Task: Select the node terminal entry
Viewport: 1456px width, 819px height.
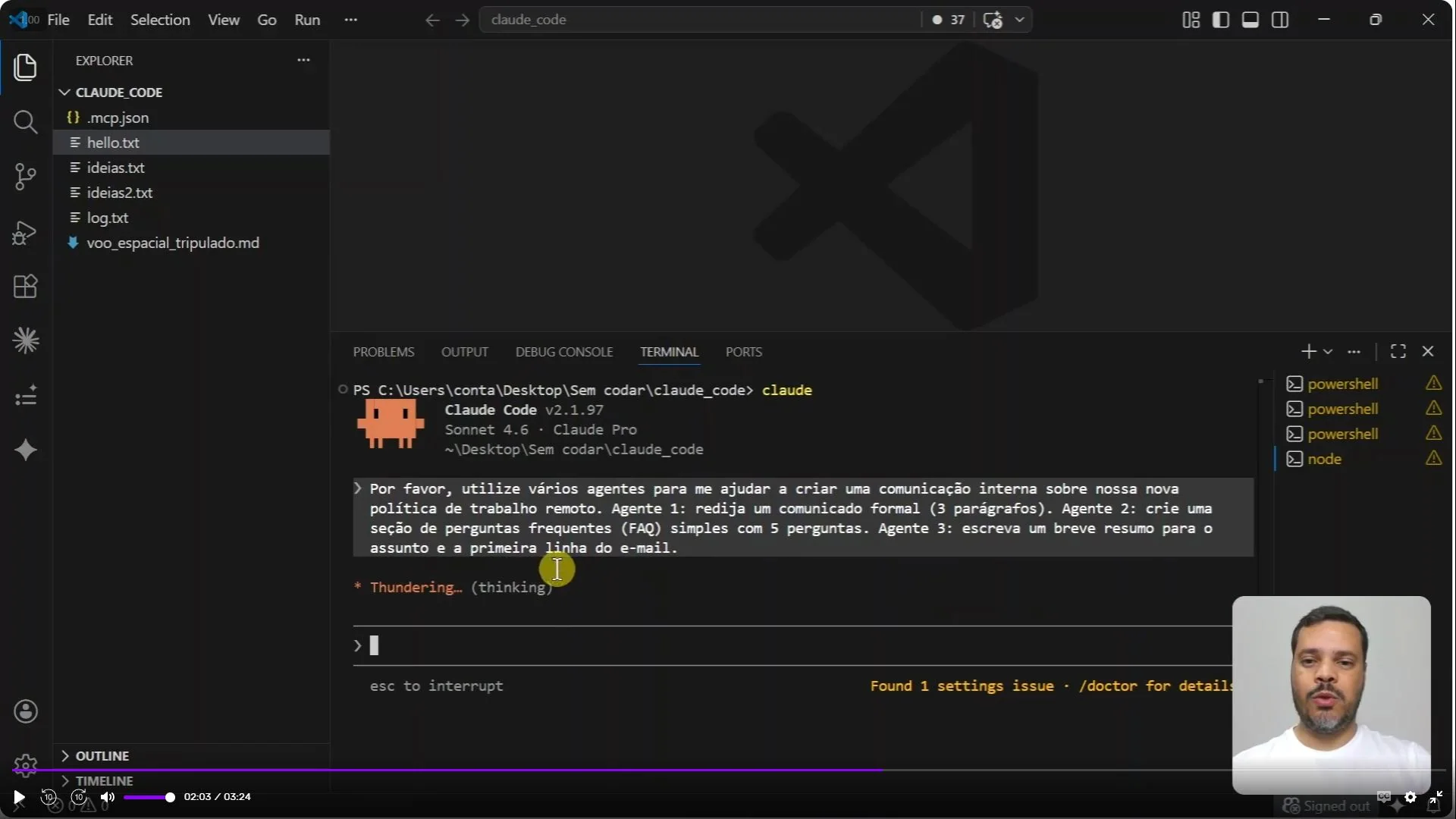Action: [1362, 459]
